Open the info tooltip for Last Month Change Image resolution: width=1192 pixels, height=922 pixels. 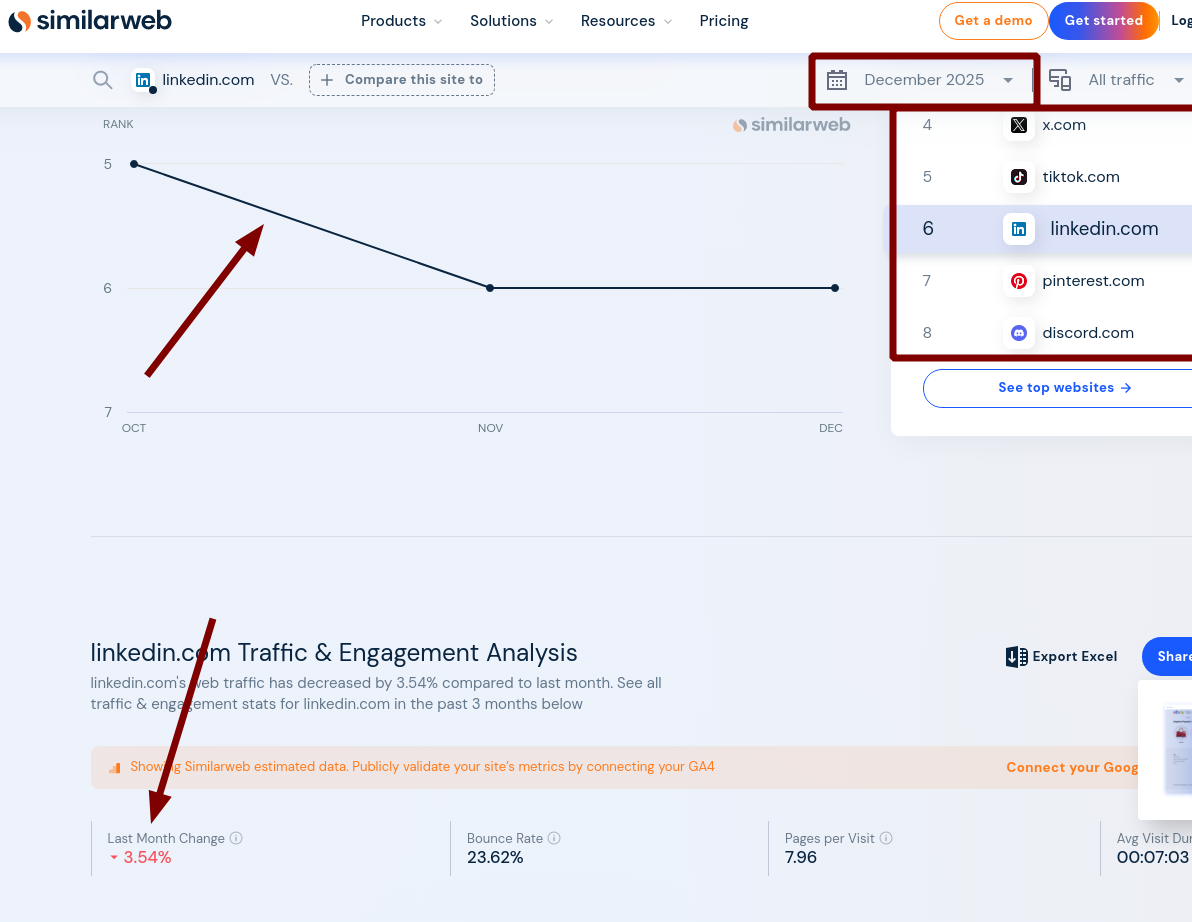coord(238,838)
